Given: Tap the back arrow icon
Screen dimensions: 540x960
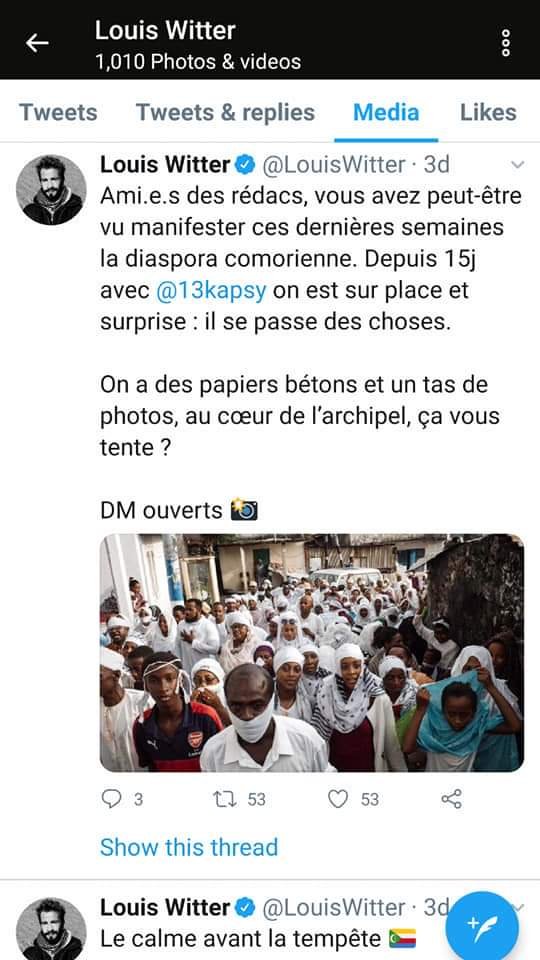Looking at the screenshot, I should (37, 43).
